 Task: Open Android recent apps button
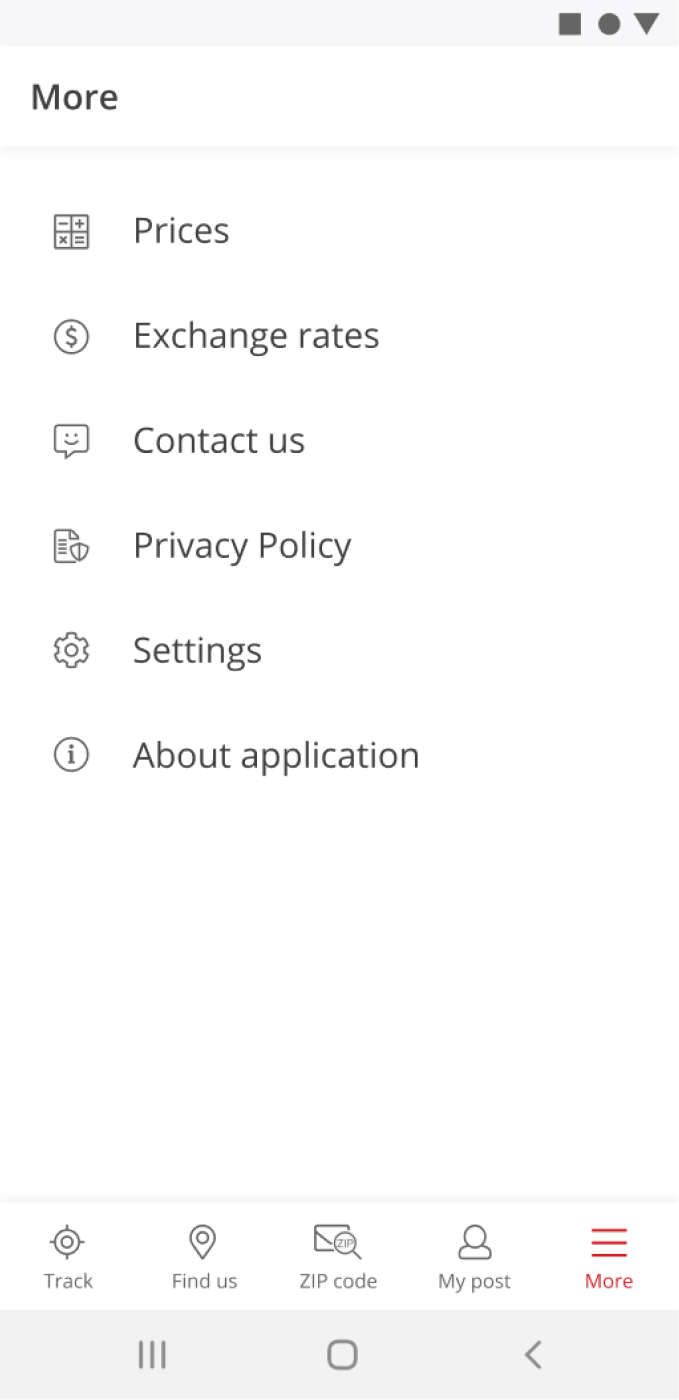(152, 1355)
